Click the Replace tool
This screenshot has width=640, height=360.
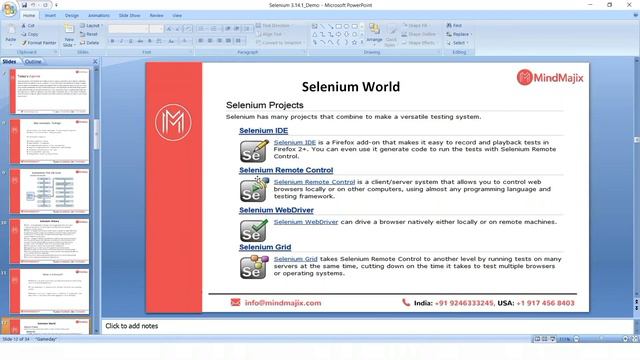459,34
